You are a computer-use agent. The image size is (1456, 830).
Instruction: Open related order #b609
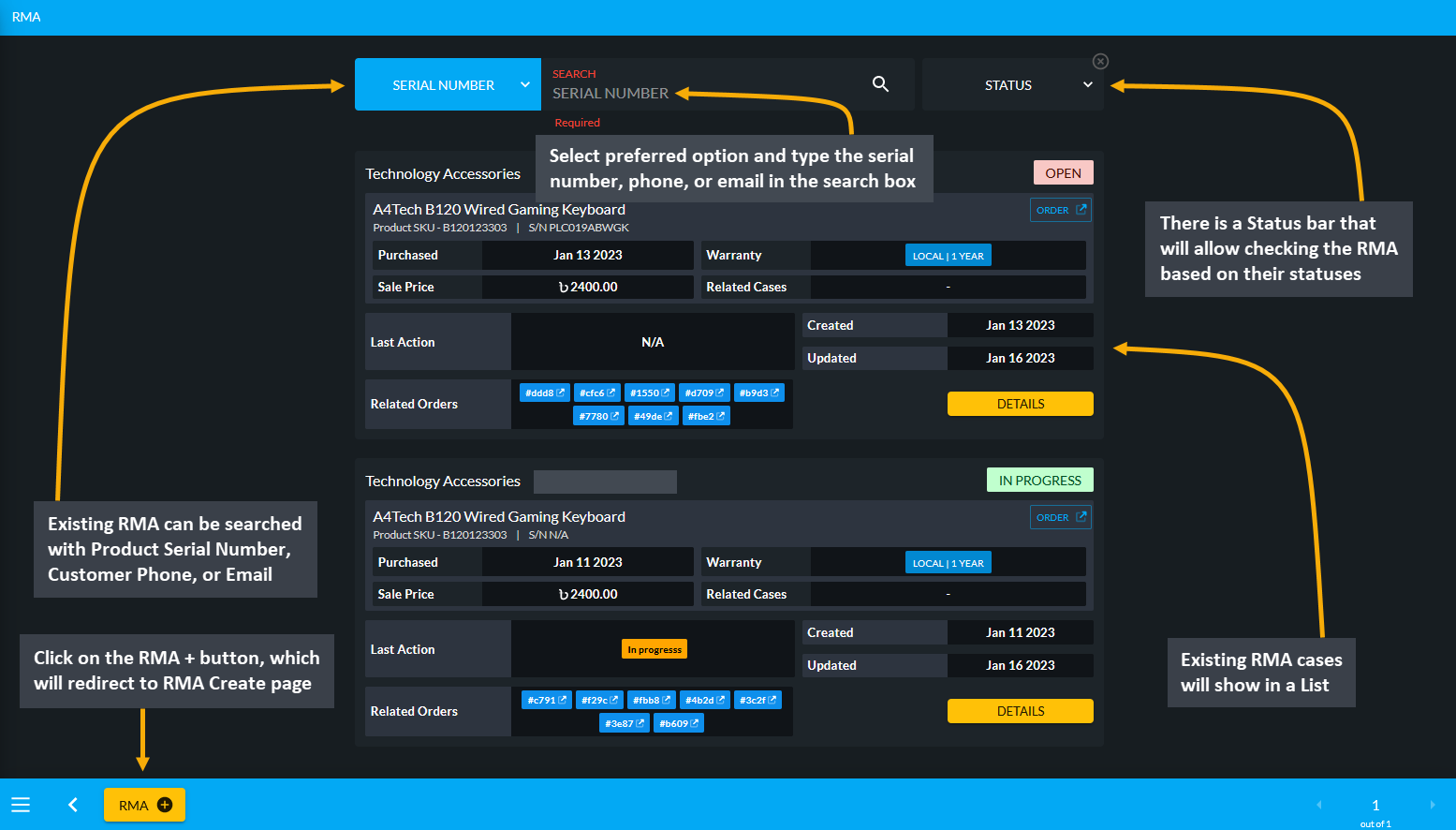679,723
